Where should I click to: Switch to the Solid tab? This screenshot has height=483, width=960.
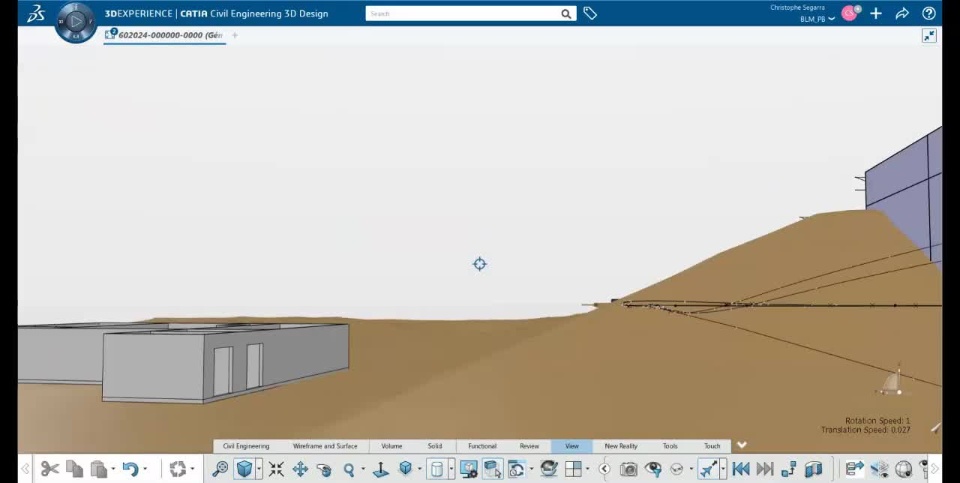point(435,446)
